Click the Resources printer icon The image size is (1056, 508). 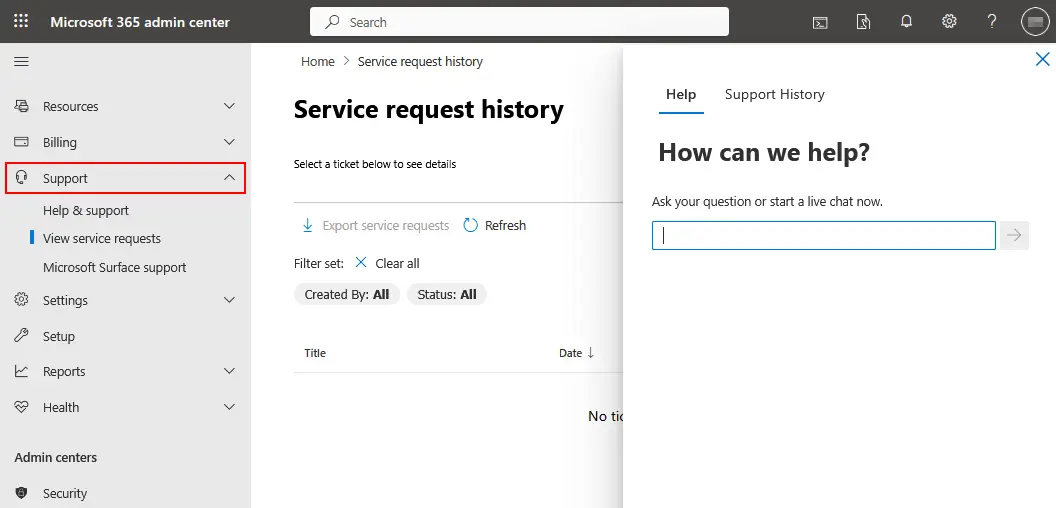point(22,106)
